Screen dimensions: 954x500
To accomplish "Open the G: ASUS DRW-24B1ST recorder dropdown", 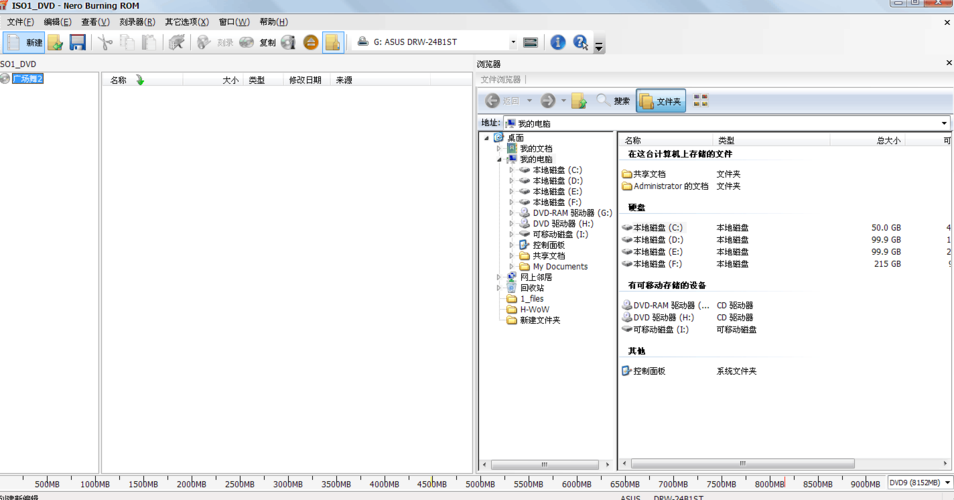I will coord(513,42).
